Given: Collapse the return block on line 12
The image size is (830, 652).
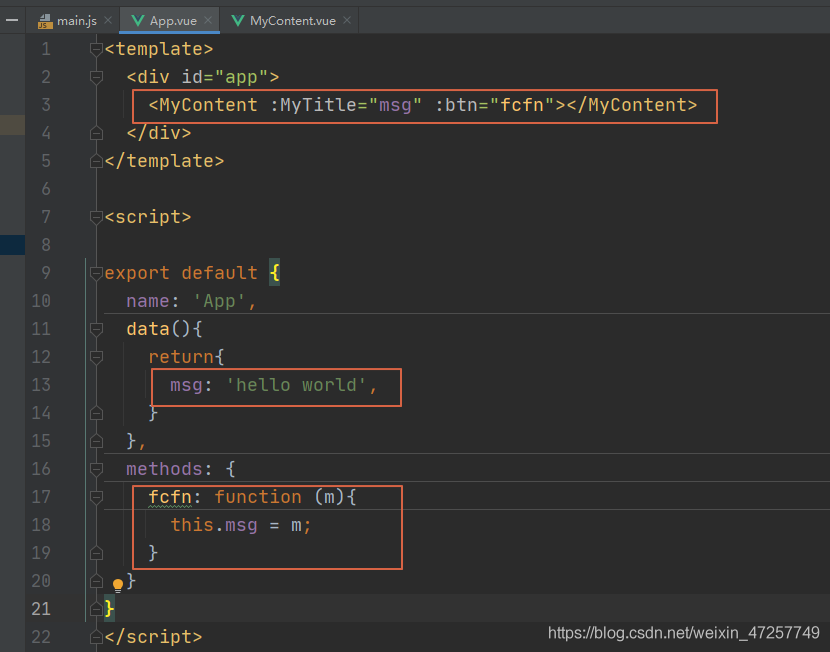Looking at the screenshot, I should [x=96, y=357].
